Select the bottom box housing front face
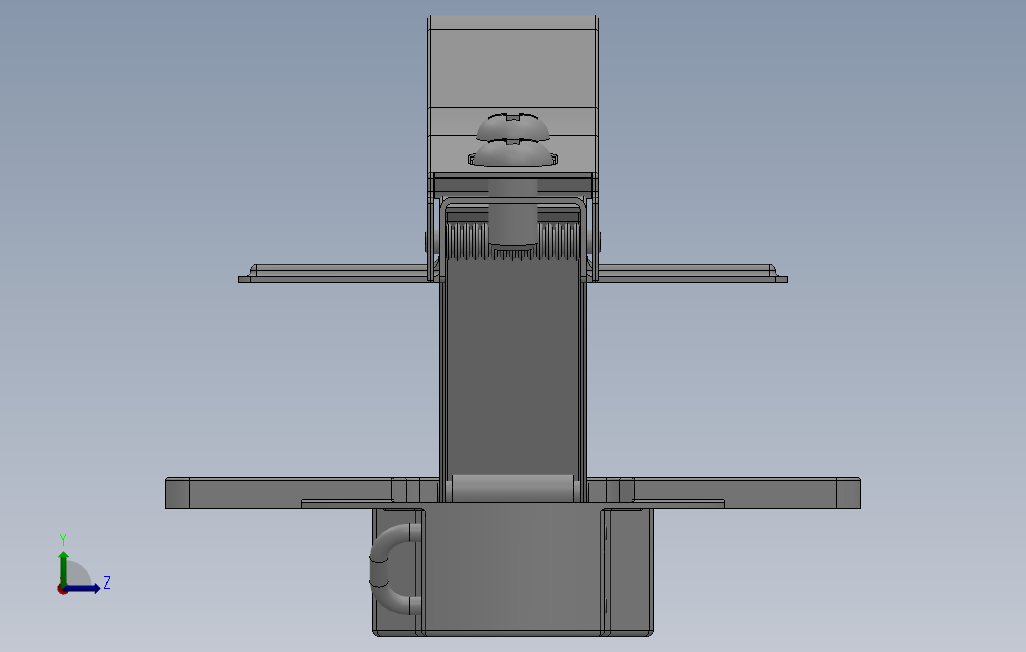Viewport: 1026px width, 652px height. tap(512, 568)
